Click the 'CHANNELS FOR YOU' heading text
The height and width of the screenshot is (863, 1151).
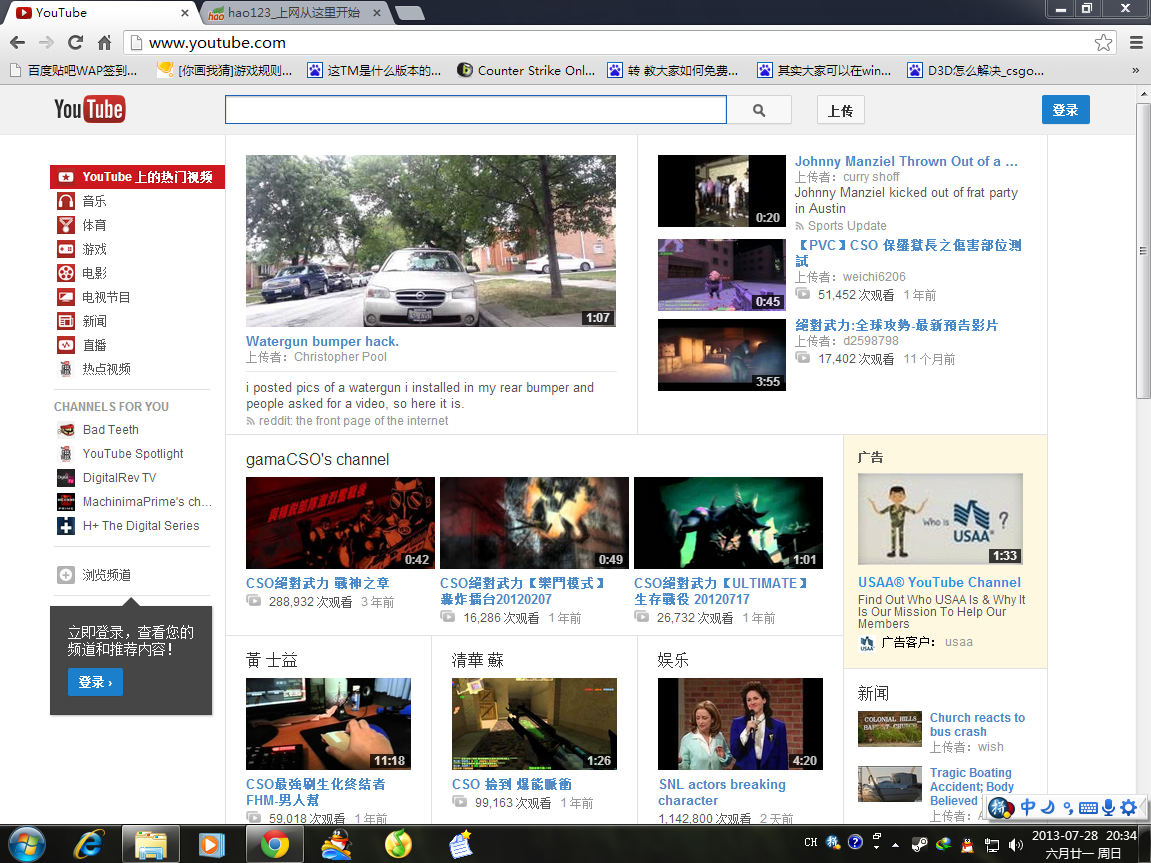(x=112, y=407)
